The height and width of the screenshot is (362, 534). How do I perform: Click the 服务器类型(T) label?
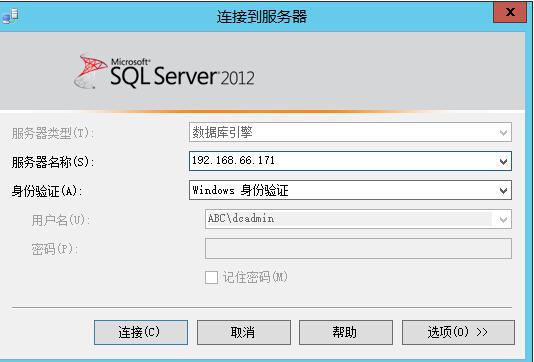(x=53, y=133)
